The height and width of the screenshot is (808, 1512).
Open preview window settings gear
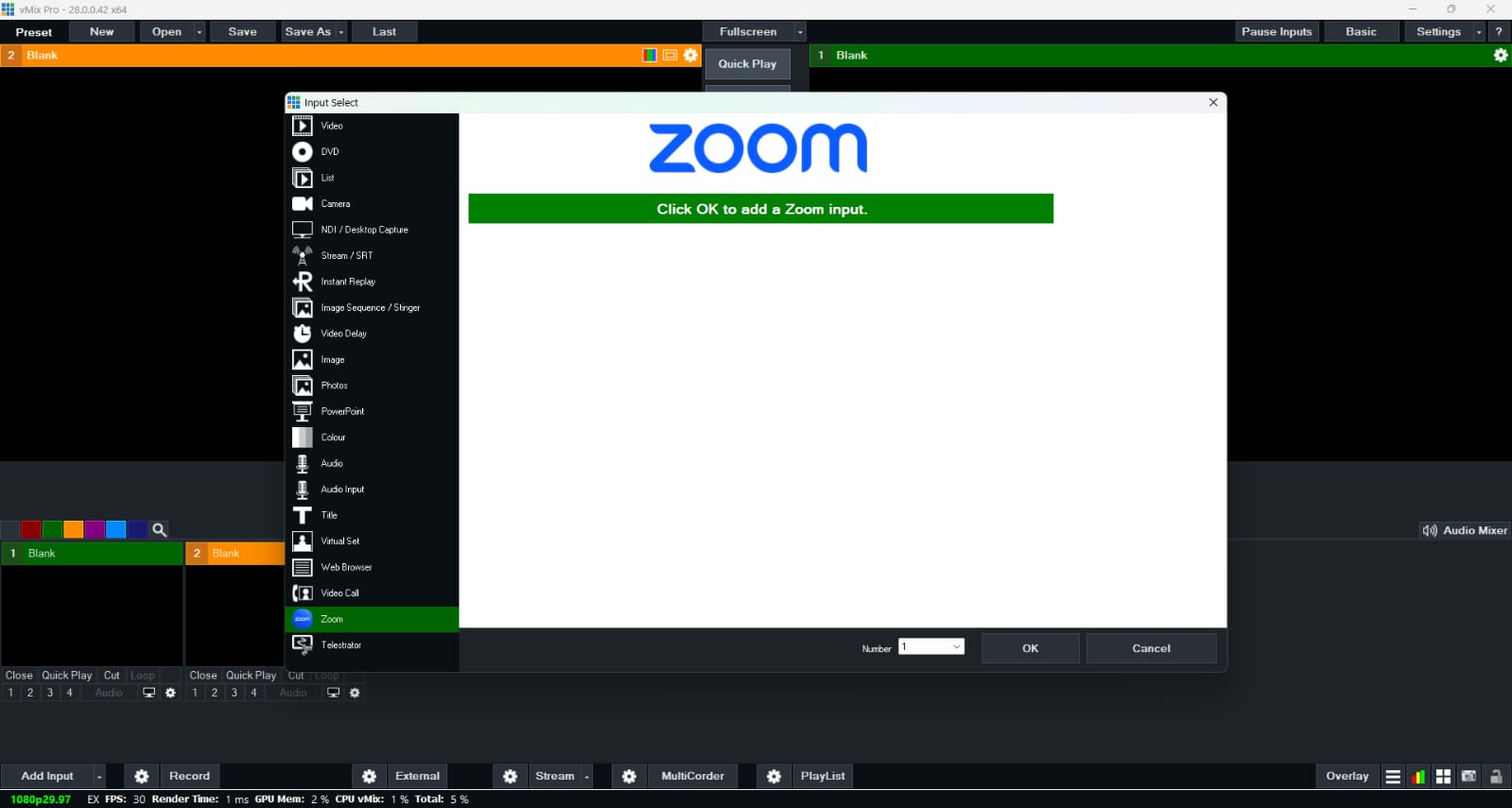tap(691, 55)
